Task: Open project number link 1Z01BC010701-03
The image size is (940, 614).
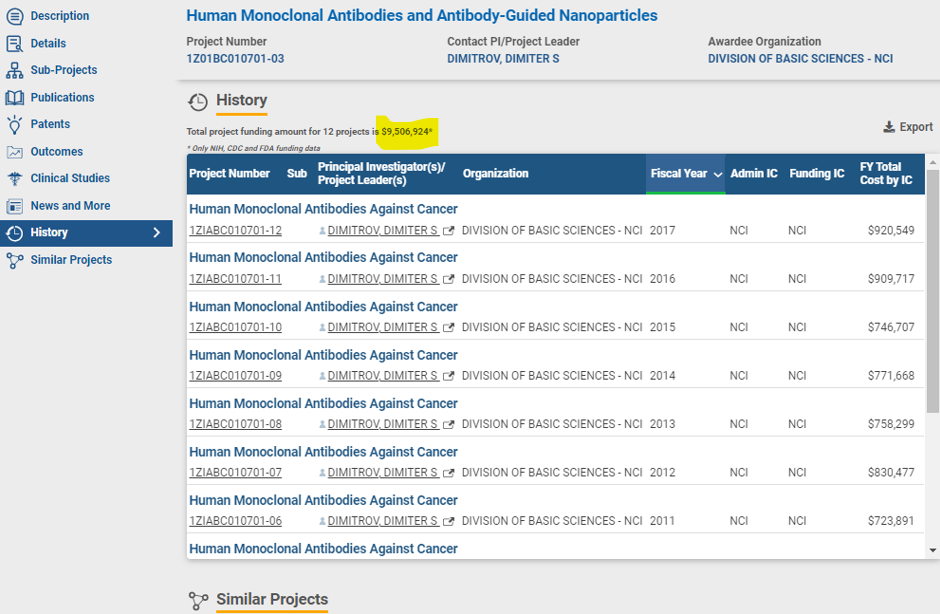Action: (235, 59)
